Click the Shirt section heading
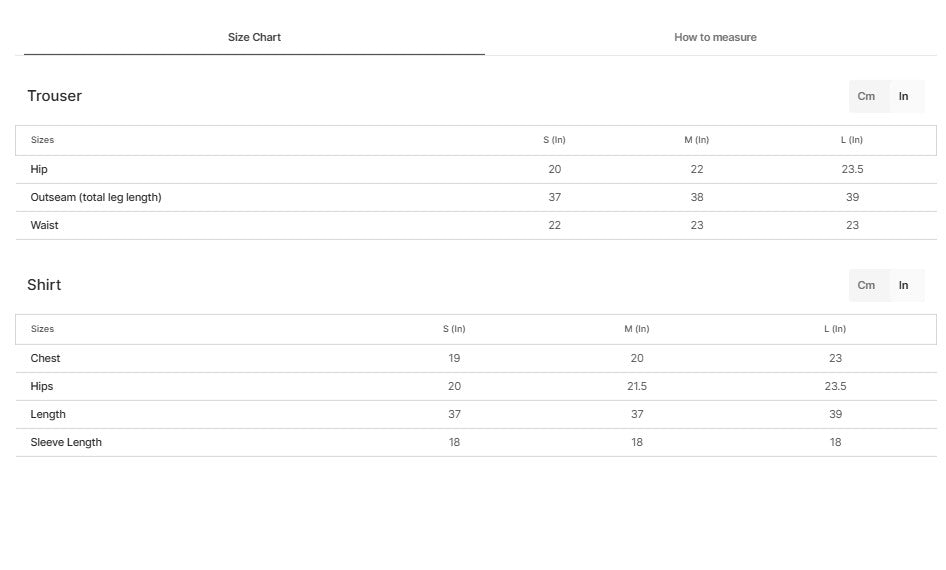Image resolution: width=946 pixels, height=570 pixels. [x=44, y=285]
